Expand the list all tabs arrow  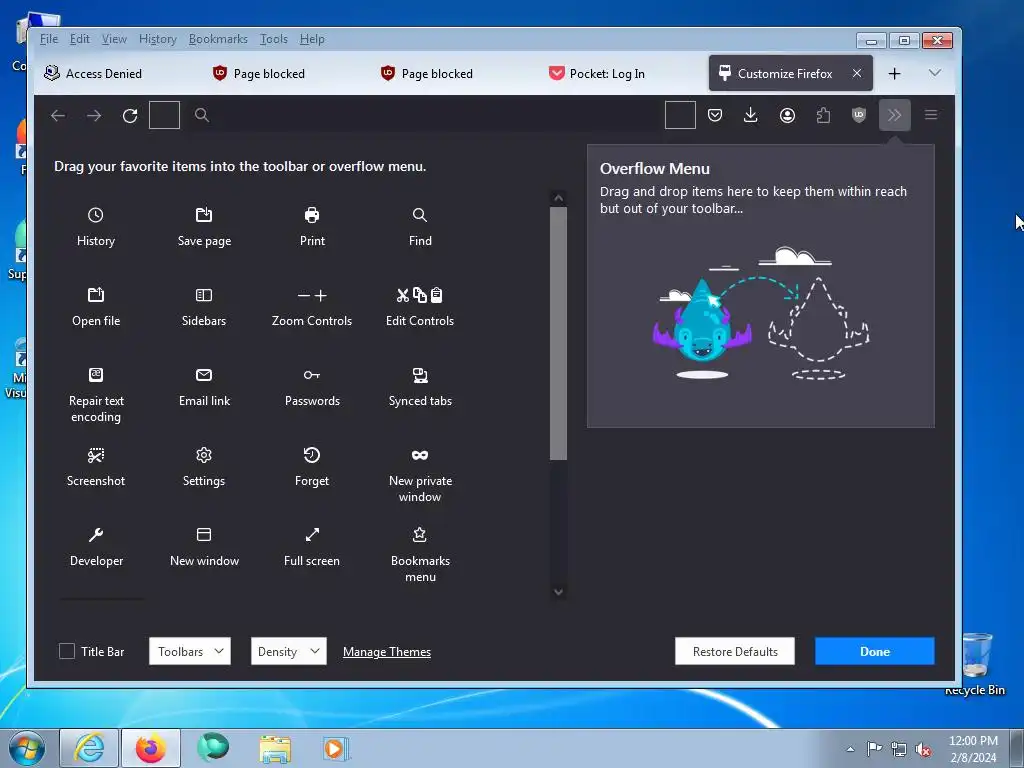(935, 73)
